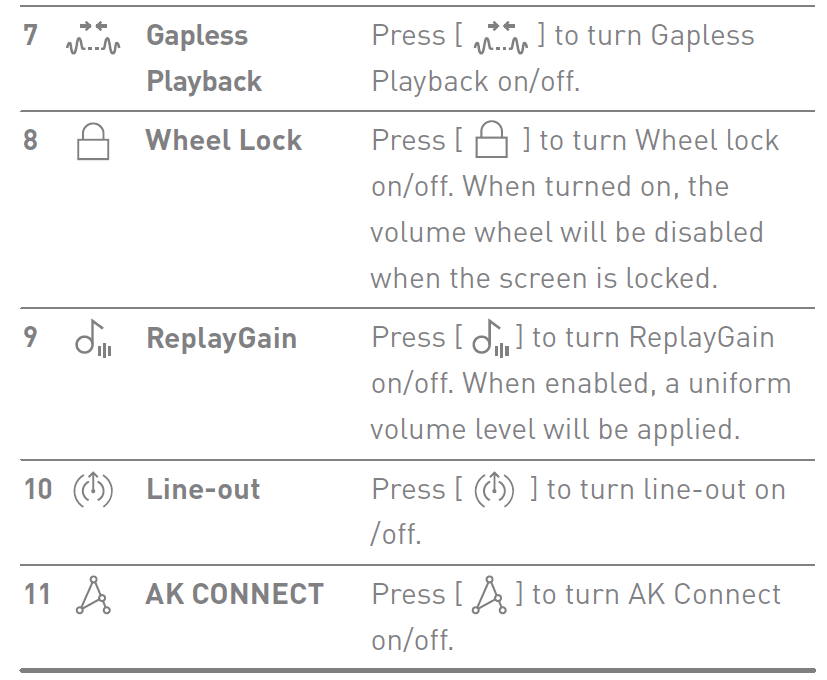
Task: Click the text "Playback on/off."
Action: [x=475, y=81]
